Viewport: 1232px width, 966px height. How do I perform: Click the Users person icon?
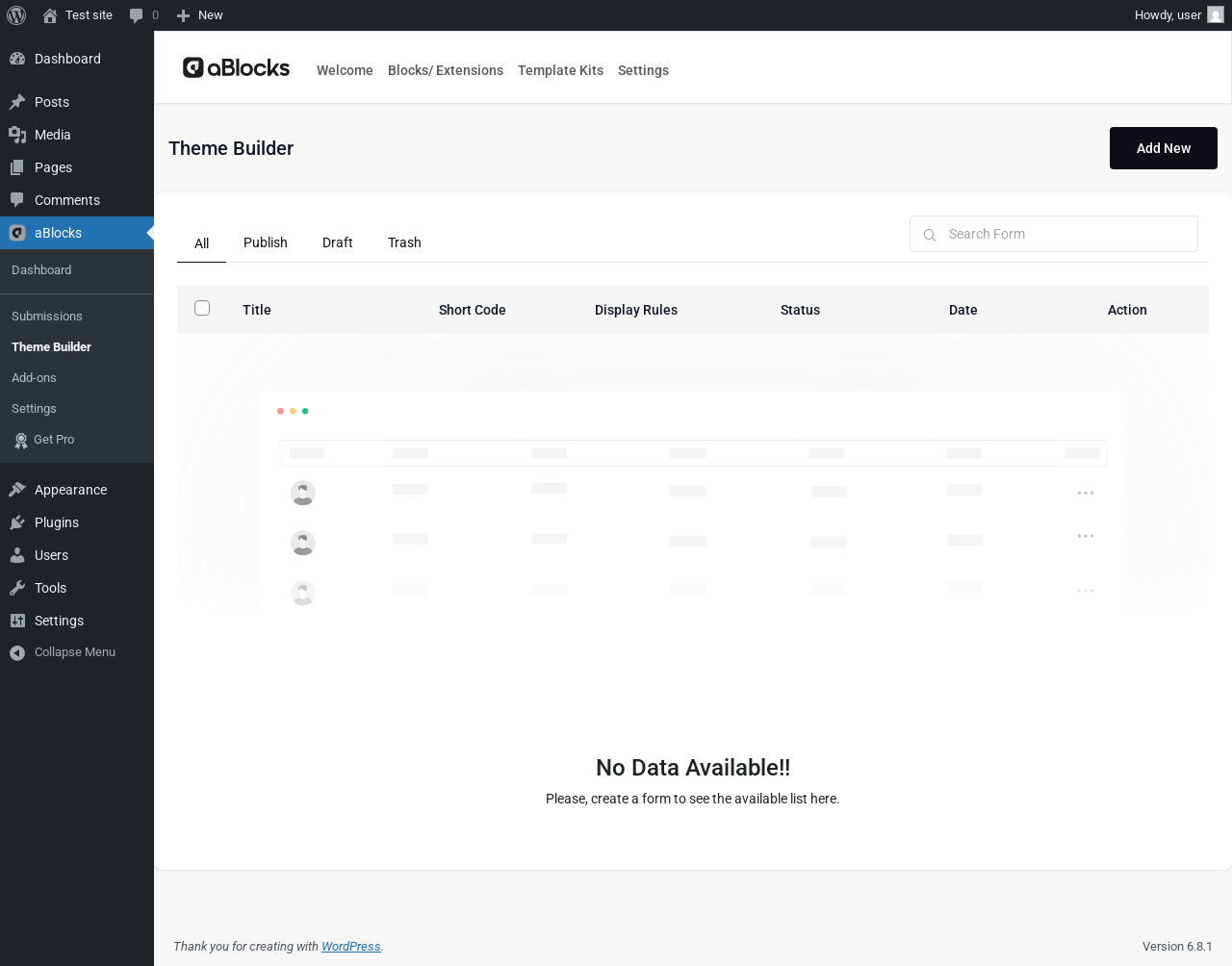tap(17, 555)
